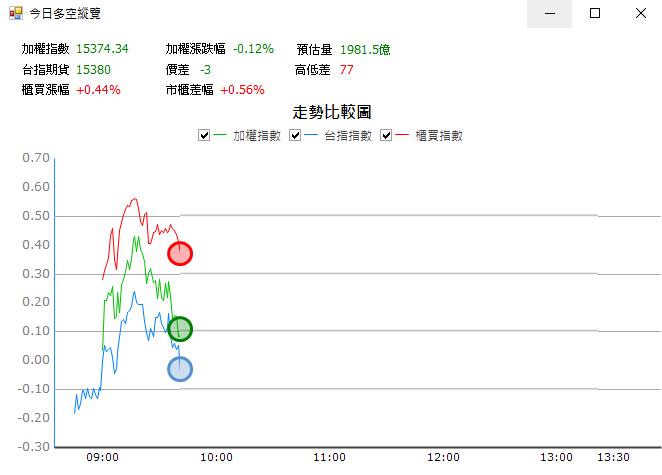Click the 市櫃差幅 value +0.56%
This screenshot has width=662, height=475.
click(242, 90)
